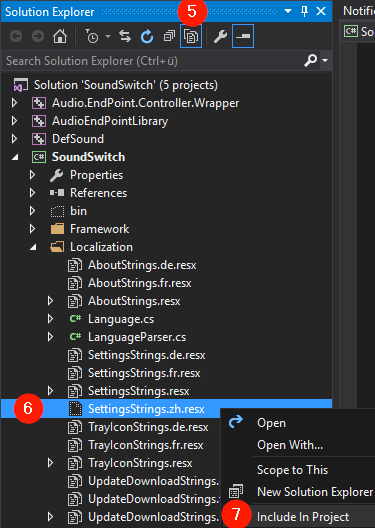Pin auto-hide the Solution Explorer panel

pyautogui.click(x=304, y=11)
